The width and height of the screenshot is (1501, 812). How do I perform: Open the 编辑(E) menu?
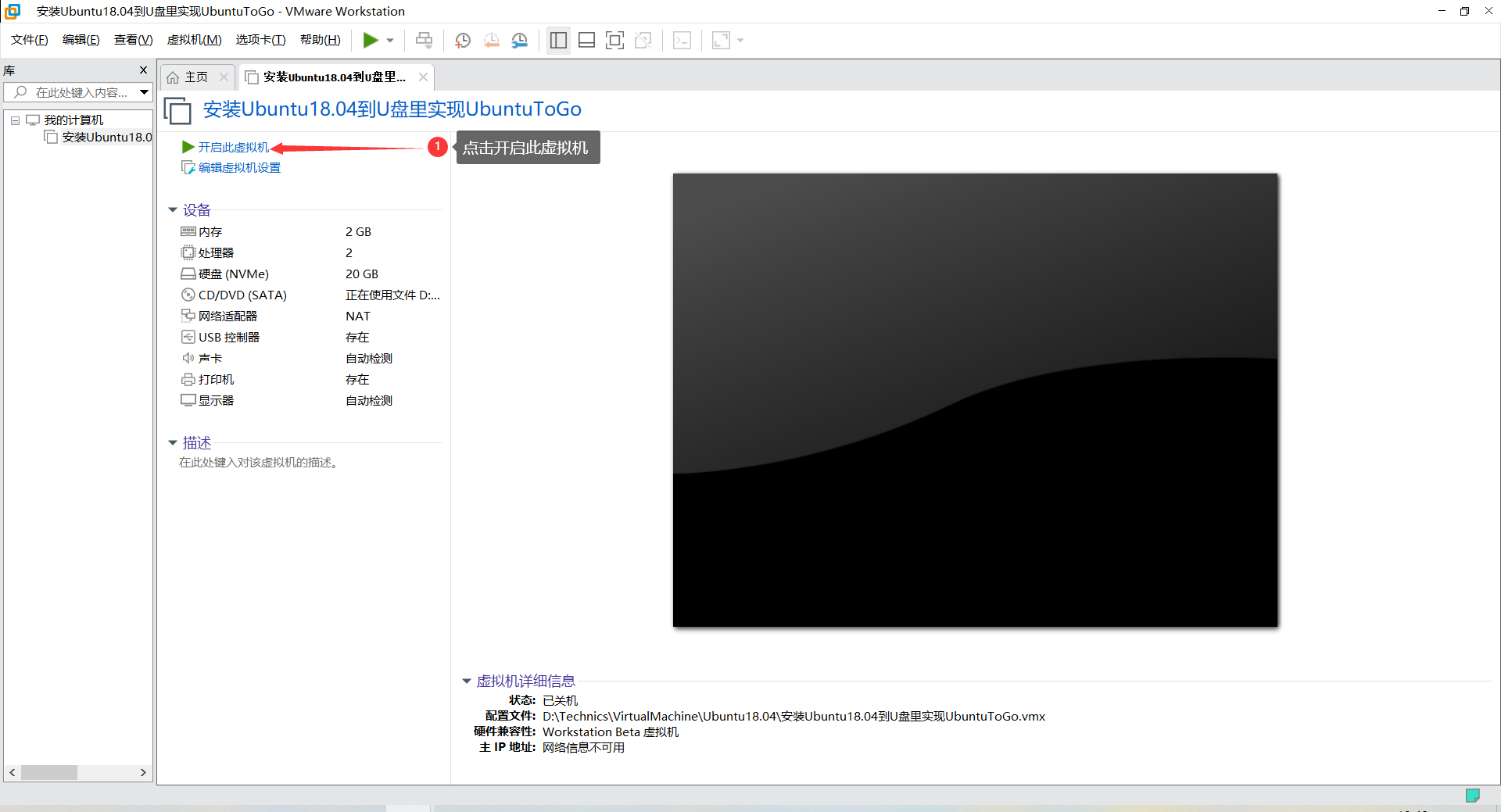tap(81, 40)
